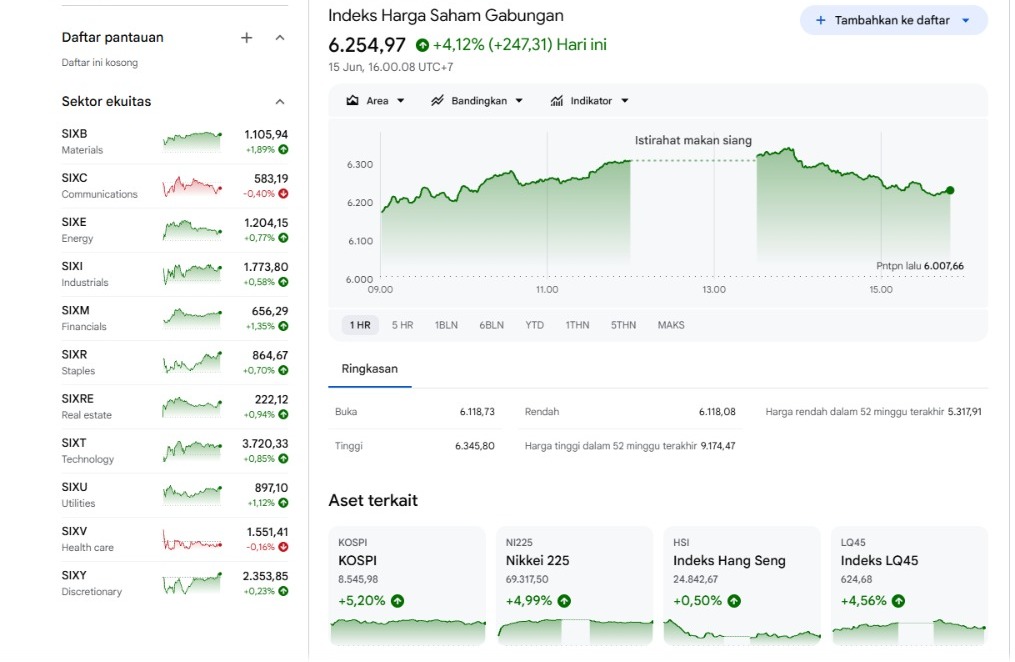1015x662 pixels.
Task: Click the Tambahkan ke daftar button
Action: pos(893,21)
